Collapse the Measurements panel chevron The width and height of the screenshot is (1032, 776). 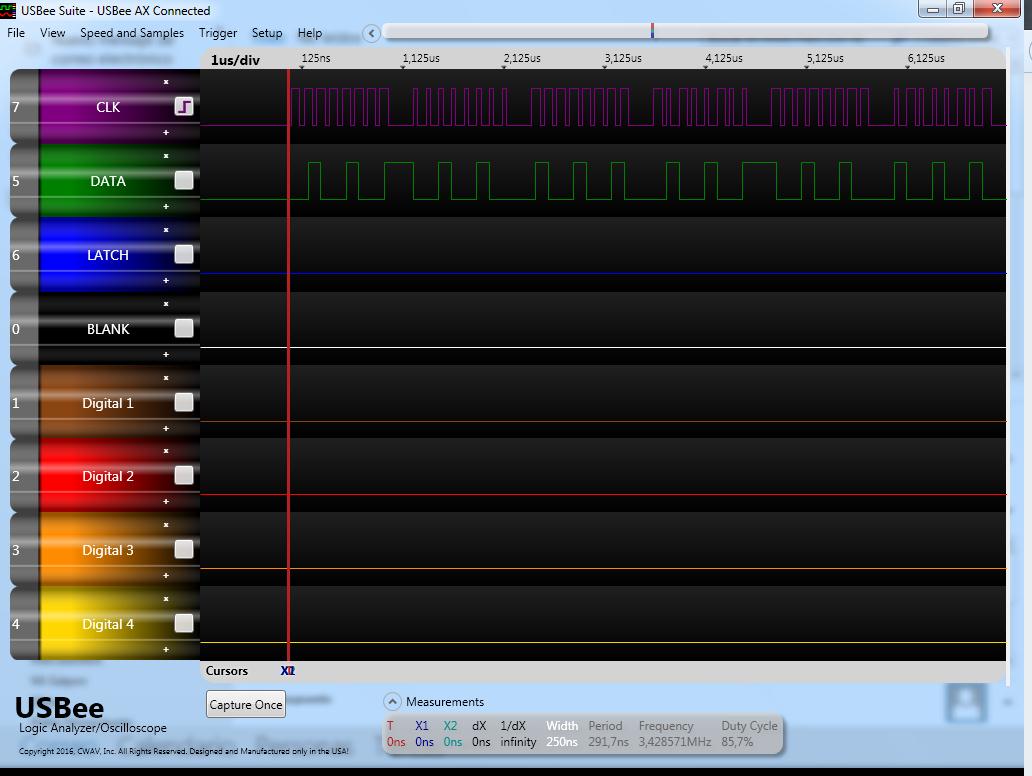point(392,702)
